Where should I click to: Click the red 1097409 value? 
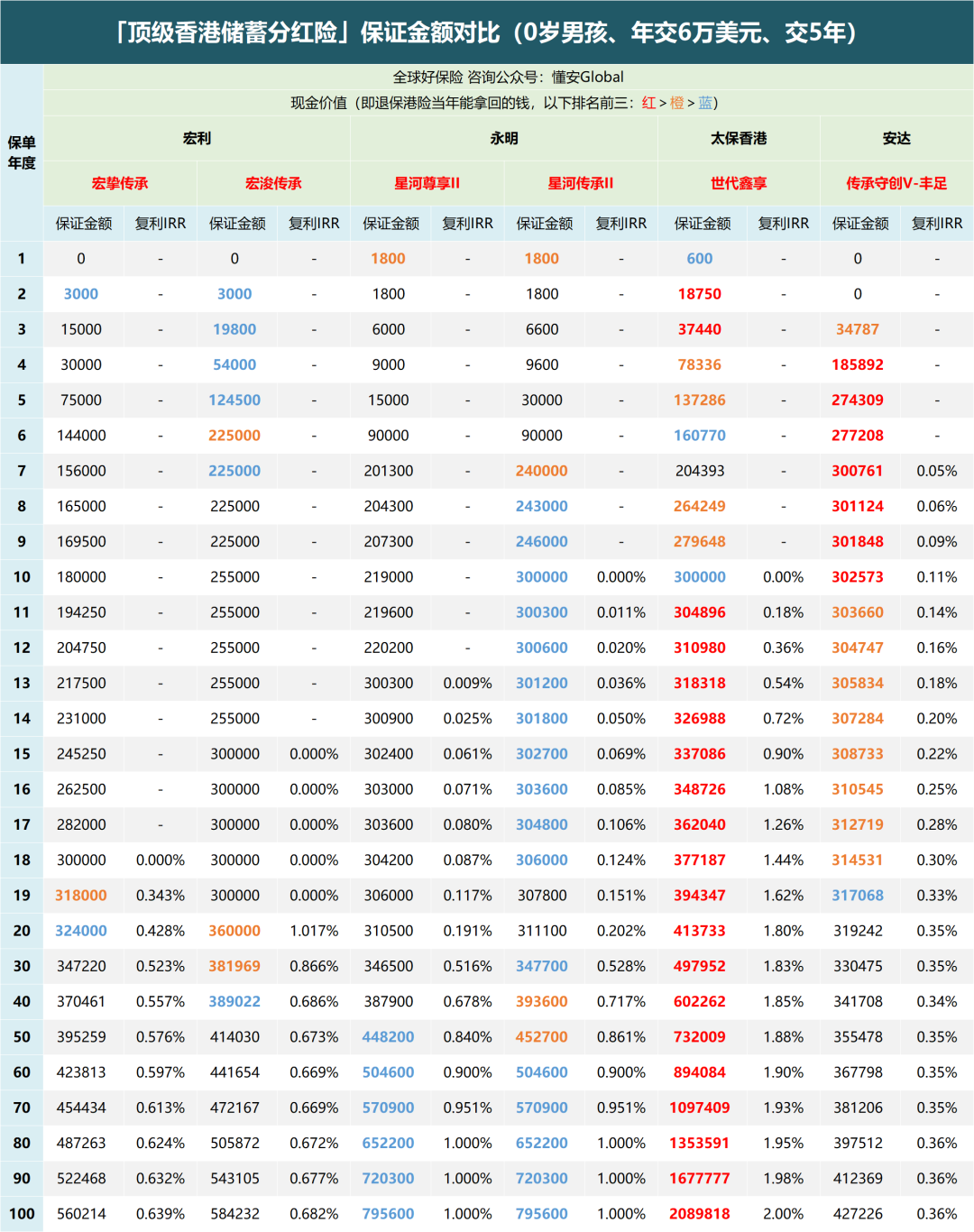(700, 1108)
